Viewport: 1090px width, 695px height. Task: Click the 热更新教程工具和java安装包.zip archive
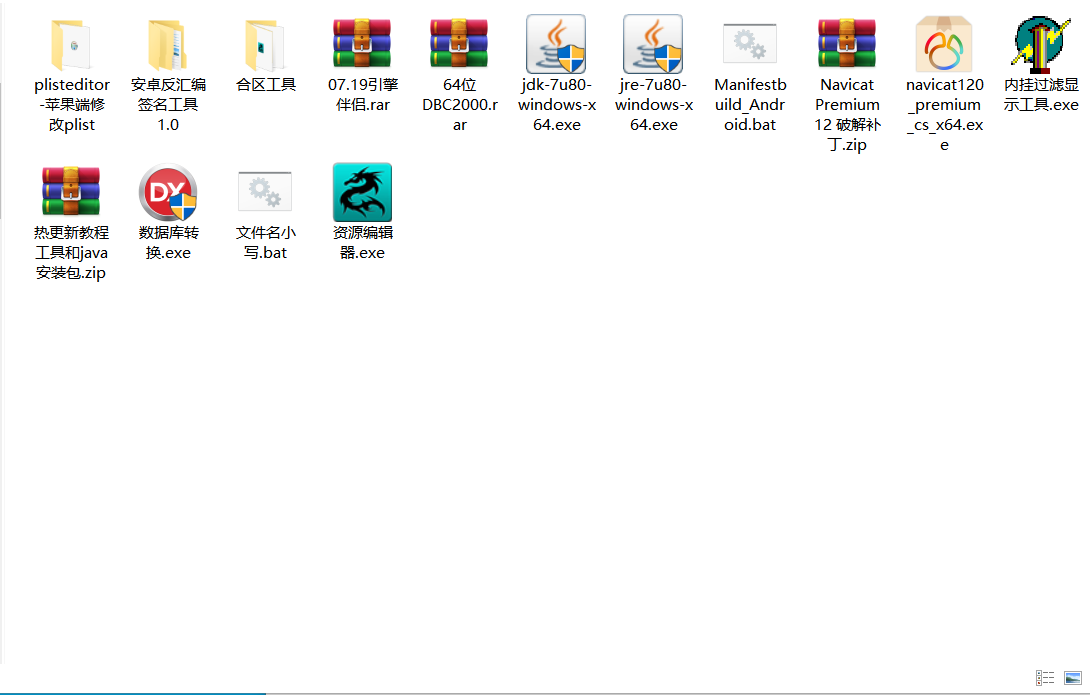coord(71,193)
